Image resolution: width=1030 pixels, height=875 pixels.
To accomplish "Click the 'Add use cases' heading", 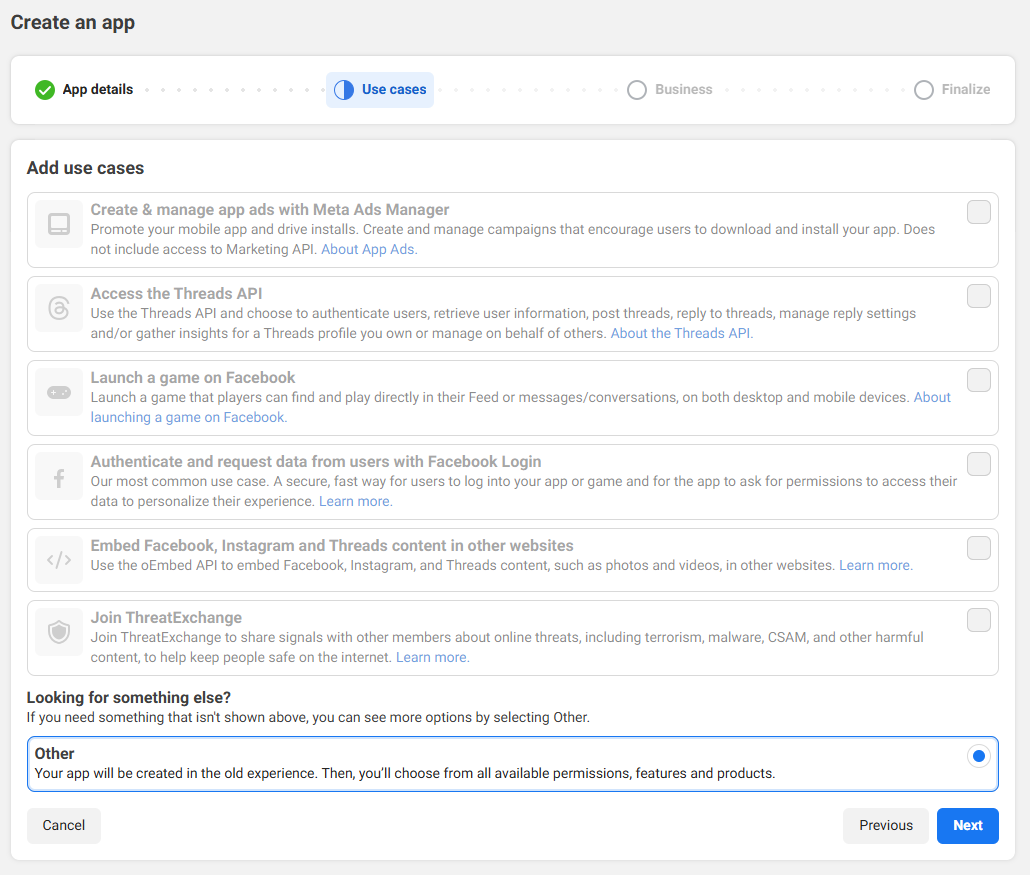I will coord(85,168).
